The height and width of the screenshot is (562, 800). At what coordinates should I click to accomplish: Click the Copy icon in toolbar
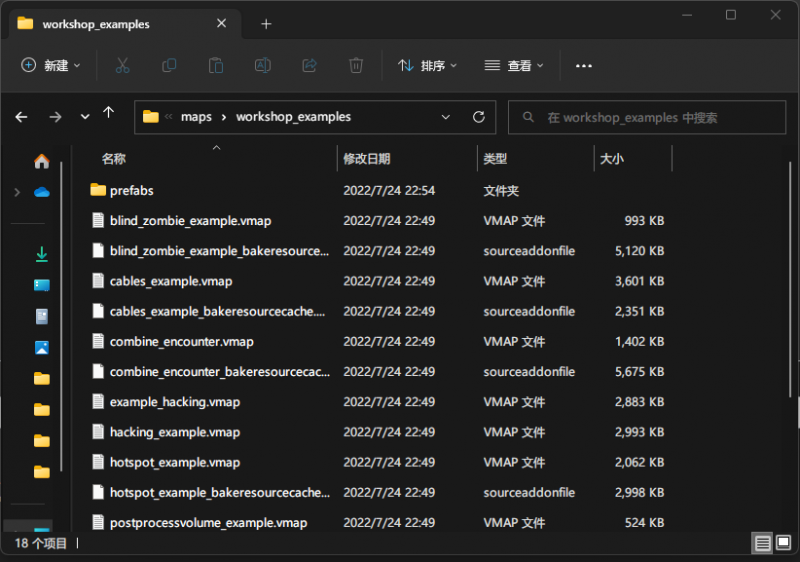tap(169, 66)
